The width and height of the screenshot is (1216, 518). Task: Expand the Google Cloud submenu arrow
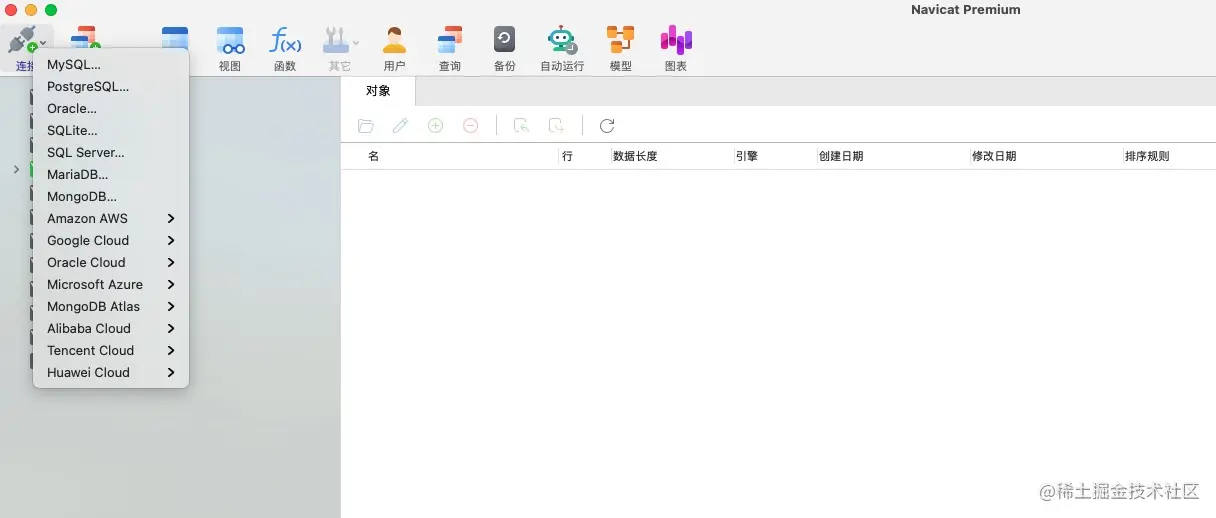[x=171, y=240]
